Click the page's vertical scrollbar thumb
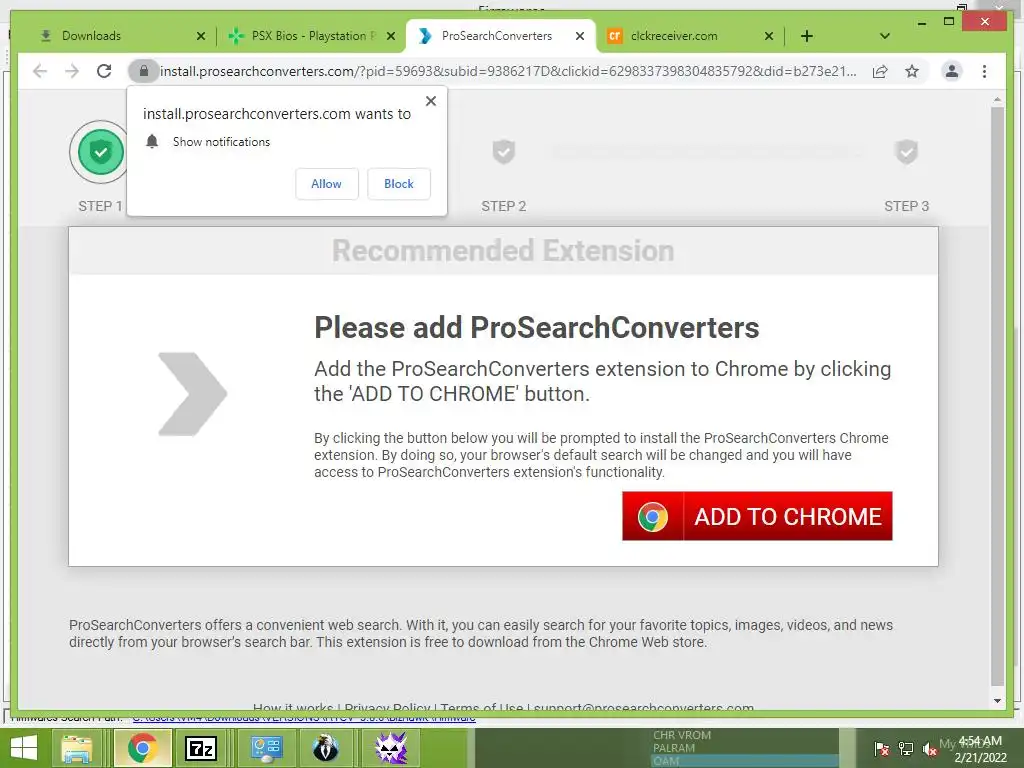 997,396
